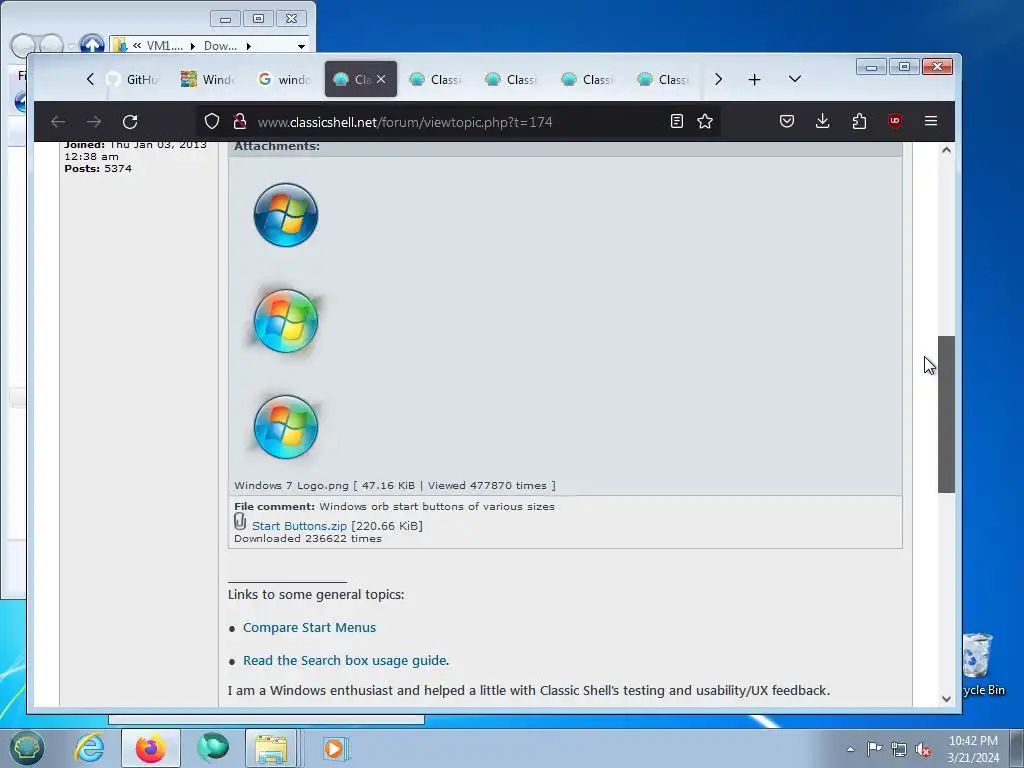The height and width of the screenshot is (768, 1024).
Task: Open Windows Explorer taskbar button
Action: point(271,748)
